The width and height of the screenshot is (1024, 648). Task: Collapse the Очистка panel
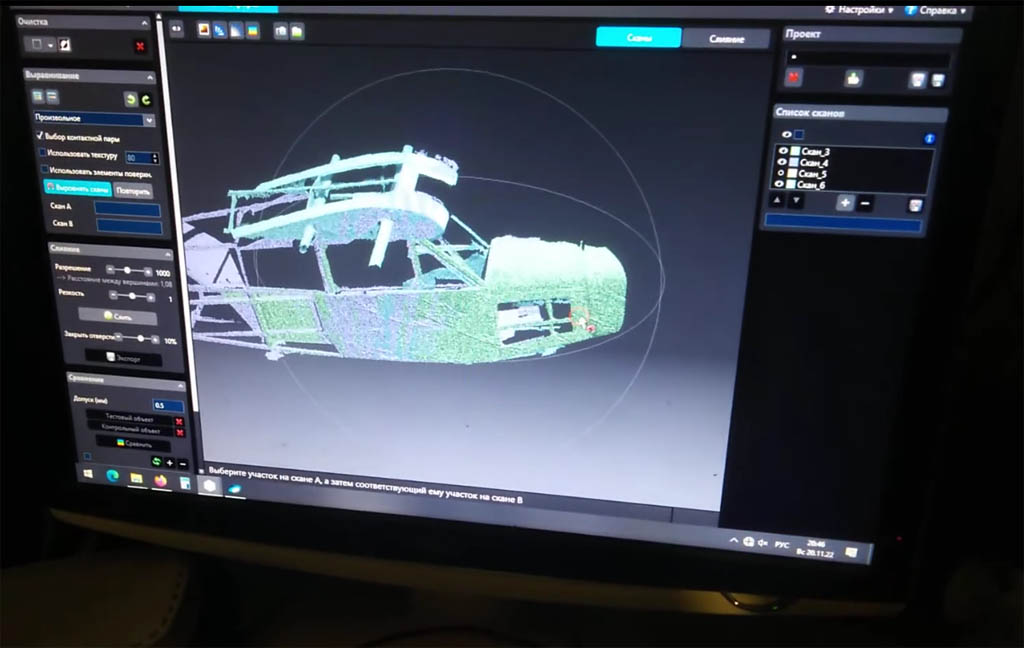click(x=144, y=23)
